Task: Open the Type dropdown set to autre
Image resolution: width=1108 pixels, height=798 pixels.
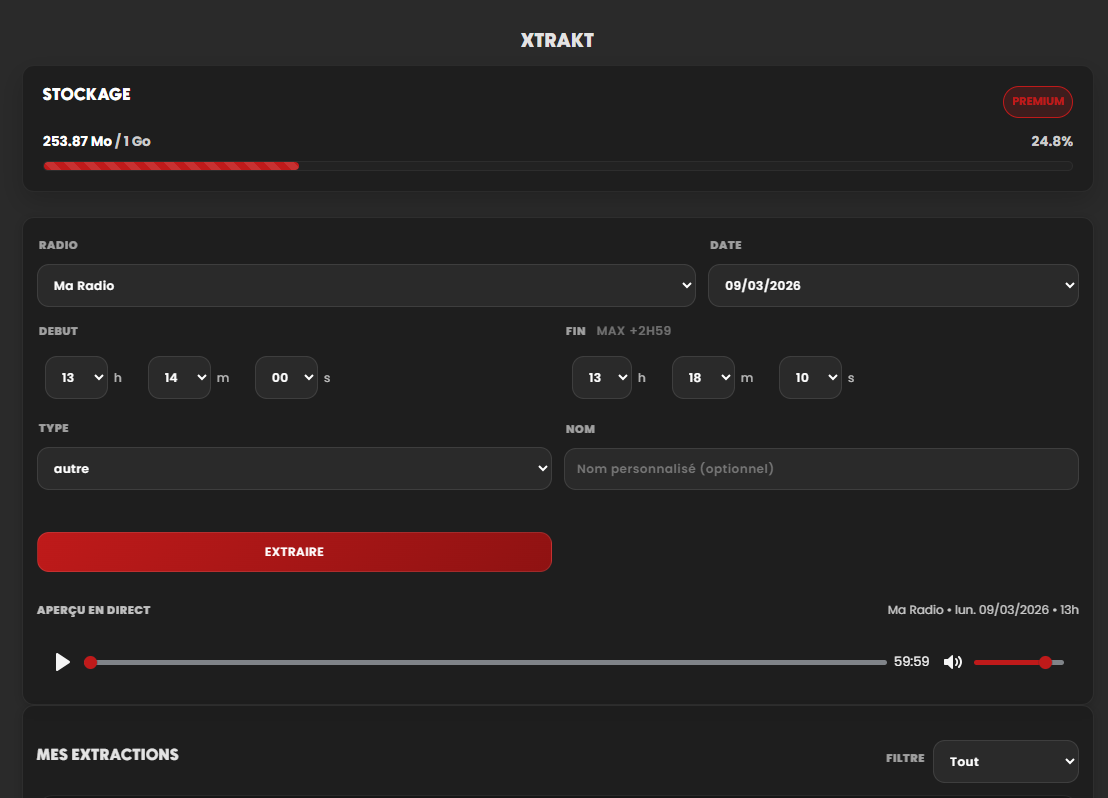Action: (294, 468)
